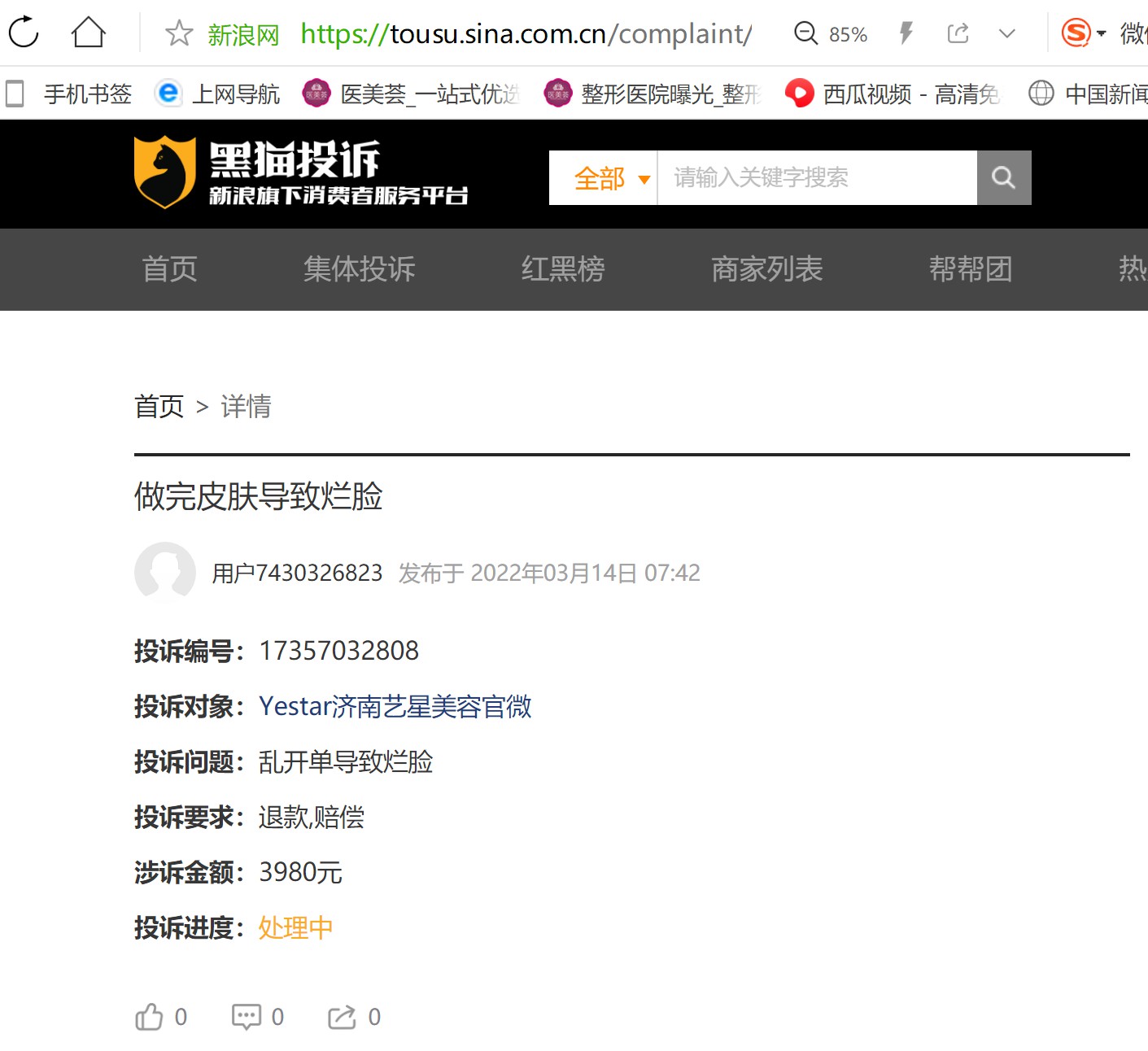
Task: Go to the browser home page icon
Action: (x=89, y=33)
